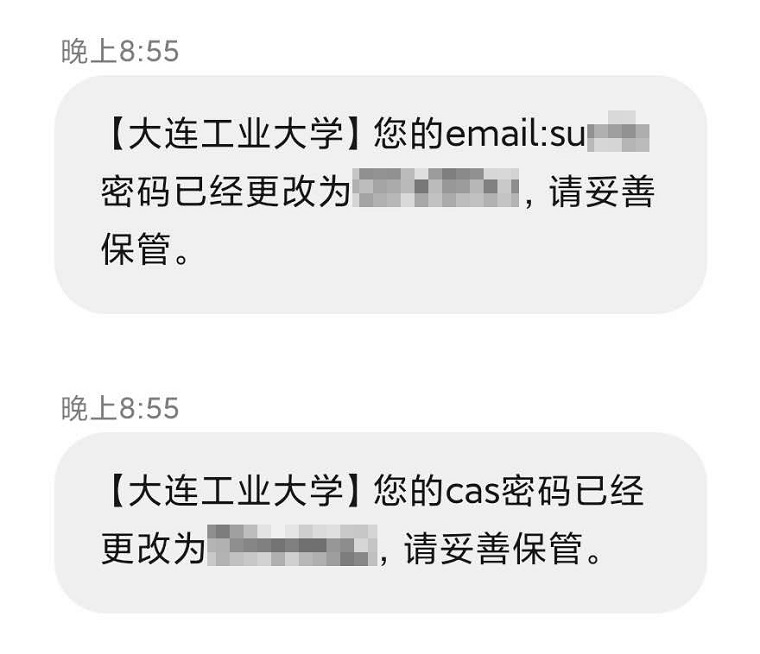Click 更改为 in the second message
Viewport: 760px width, 654px height.
click(x=153, y=549)
